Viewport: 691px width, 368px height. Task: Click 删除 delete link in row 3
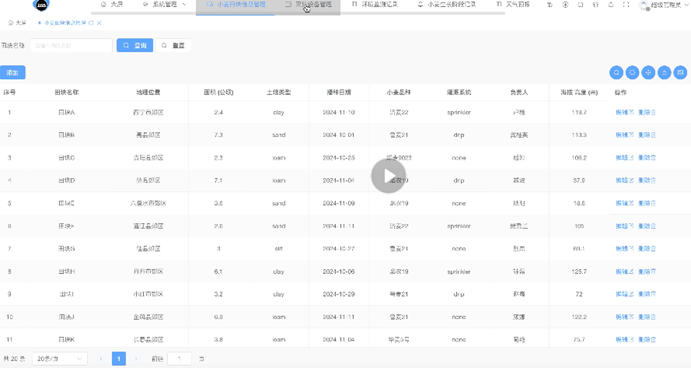[647, 158]
